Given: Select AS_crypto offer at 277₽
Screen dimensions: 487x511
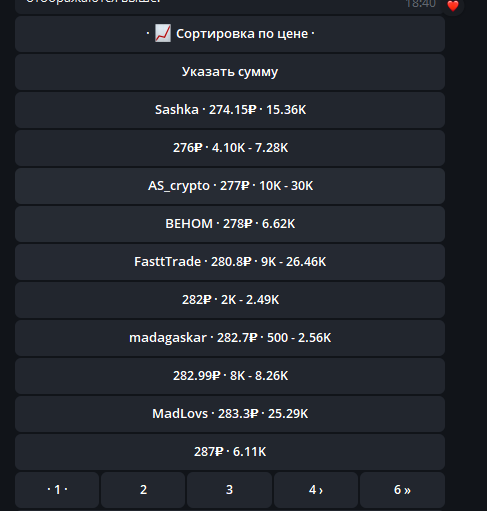Looking at the screenshot, I should click(x=230, y=186).
